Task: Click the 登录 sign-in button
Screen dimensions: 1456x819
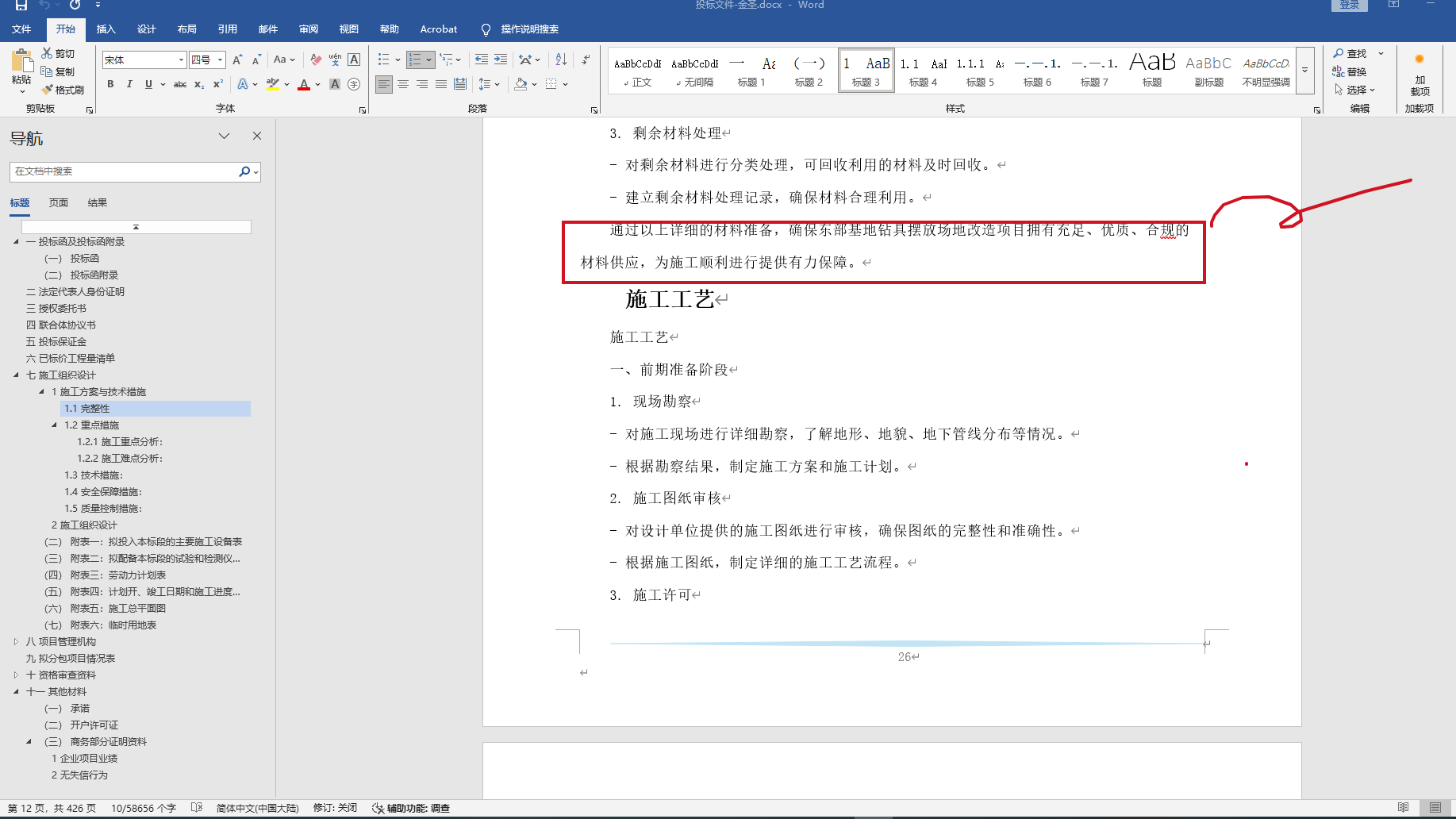Action: click(1350, 5)
